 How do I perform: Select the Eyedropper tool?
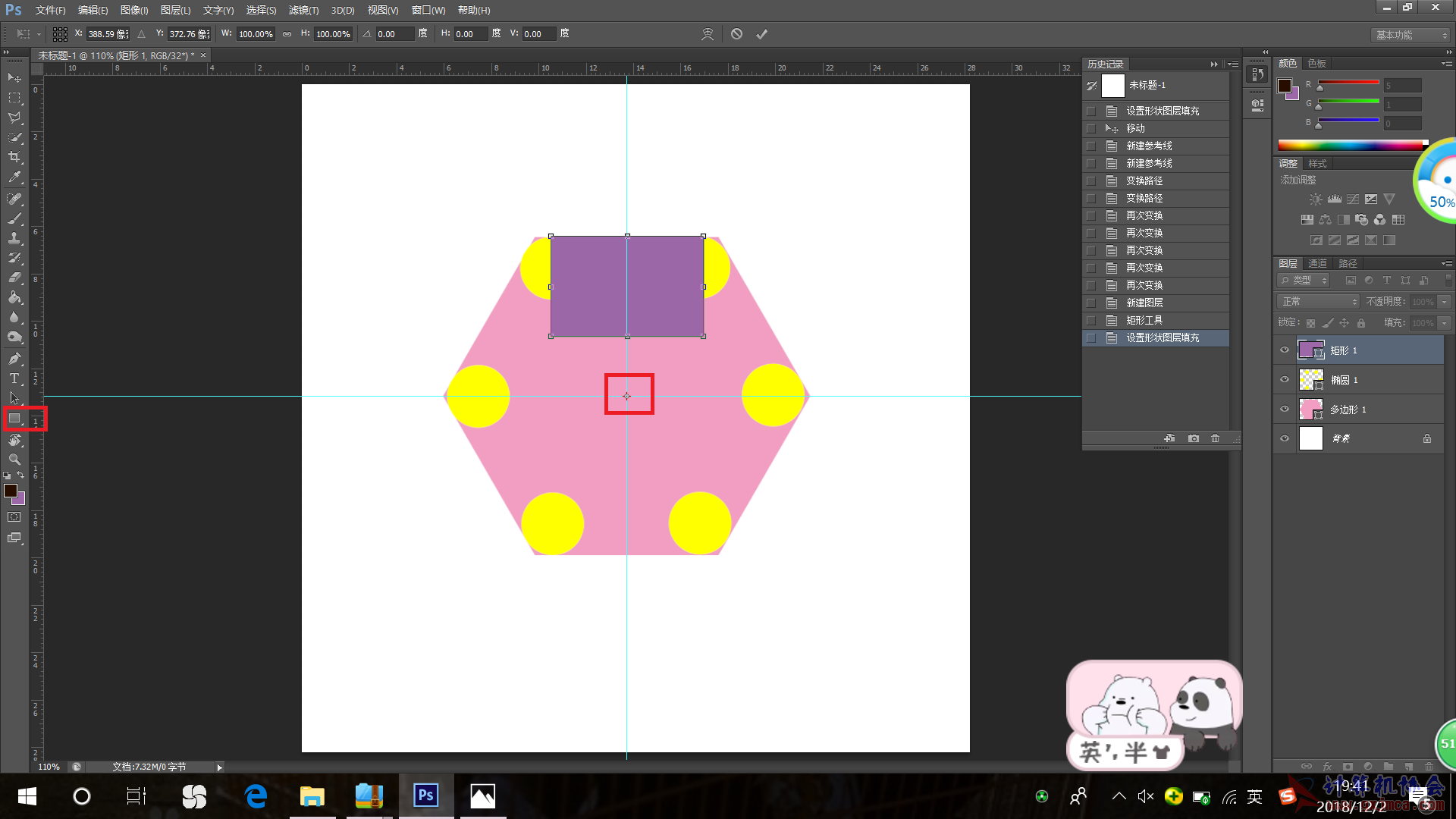[14, 177]
